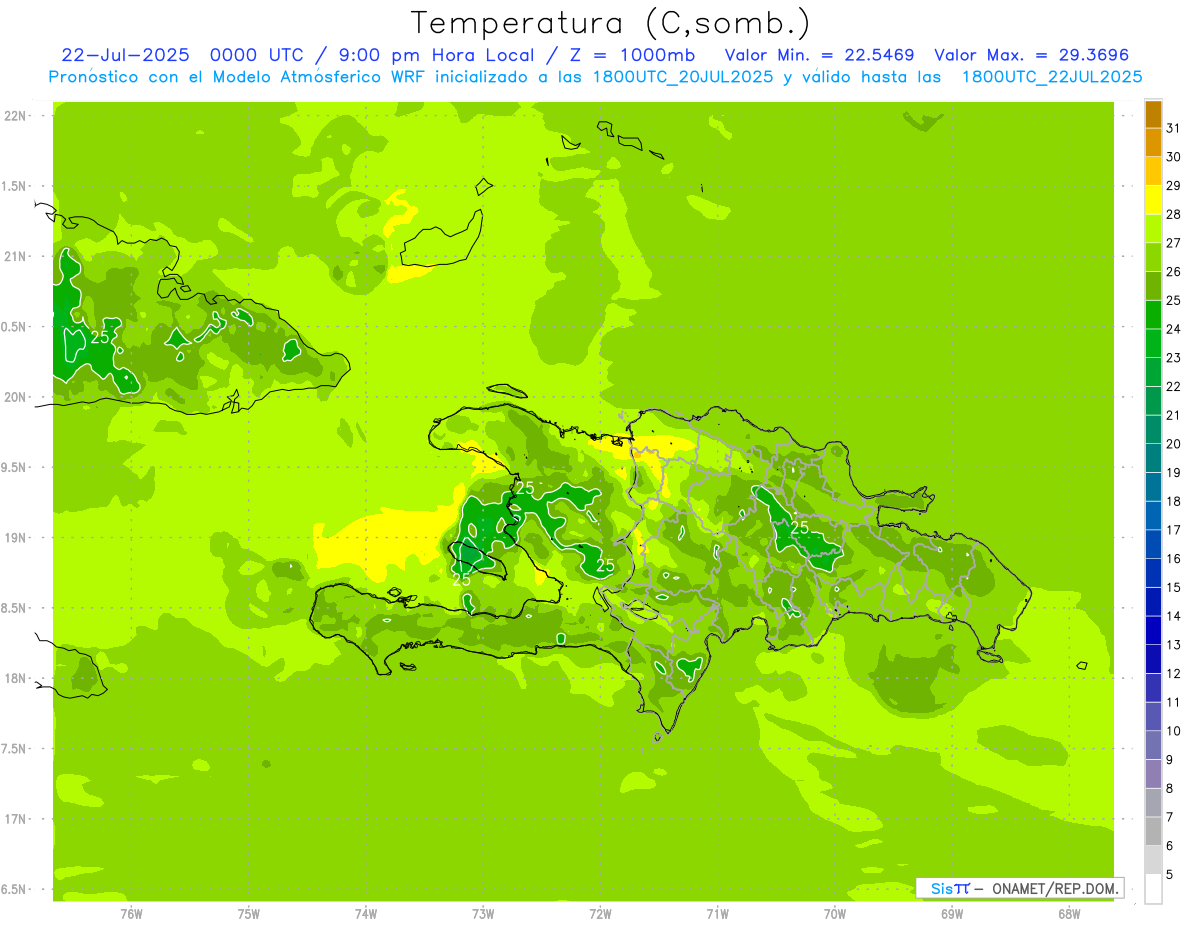This screenshot has height=927, width=1200.
Task: Select the '1800UTC_22JUL2025' valid-until timestamp
Action: (1051, 77)
